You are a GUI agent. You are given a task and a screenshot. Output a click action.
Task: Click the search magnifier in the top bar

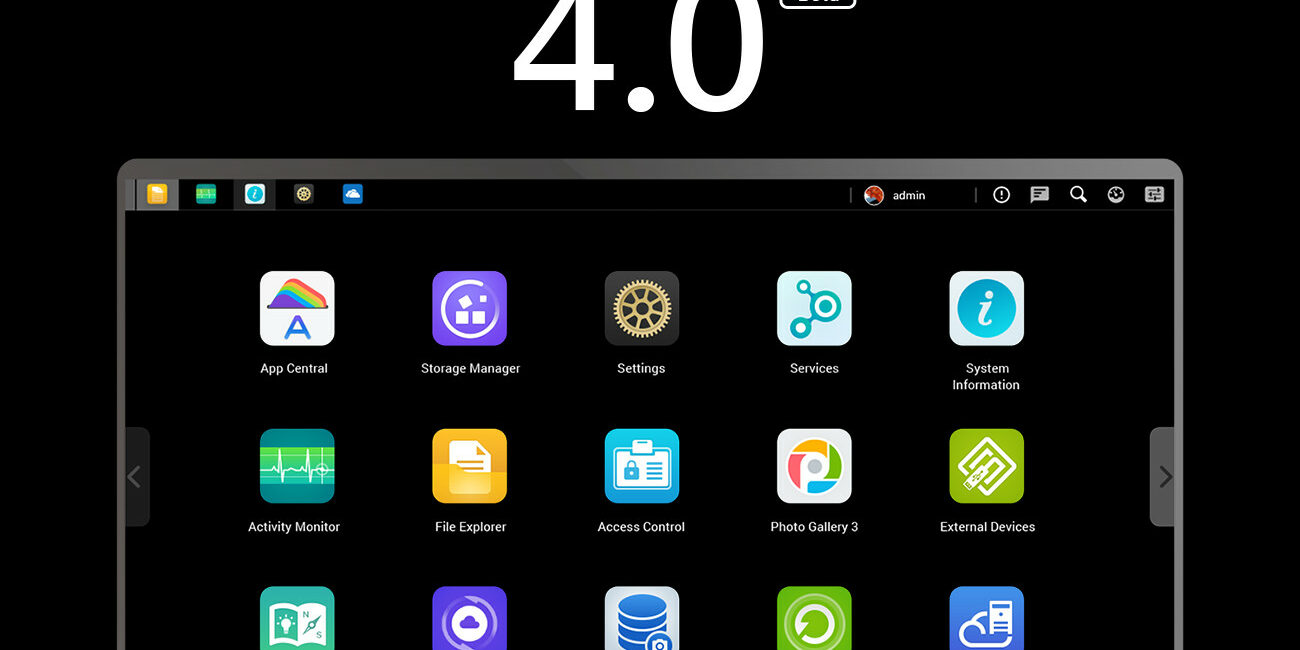coord(1077,194)
